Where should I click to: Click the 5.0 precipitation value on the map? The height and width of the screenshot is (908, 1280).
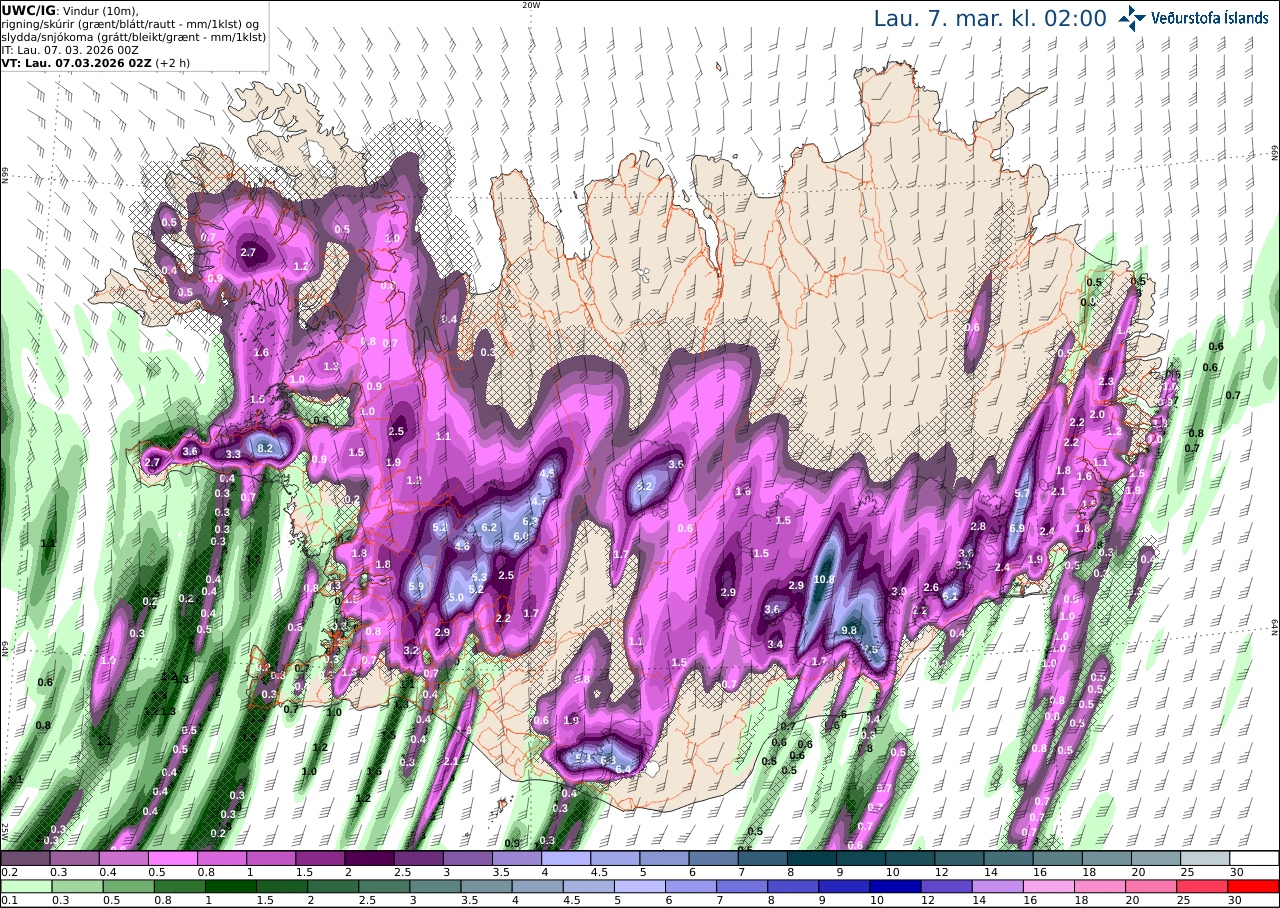[x=456, y=598]
